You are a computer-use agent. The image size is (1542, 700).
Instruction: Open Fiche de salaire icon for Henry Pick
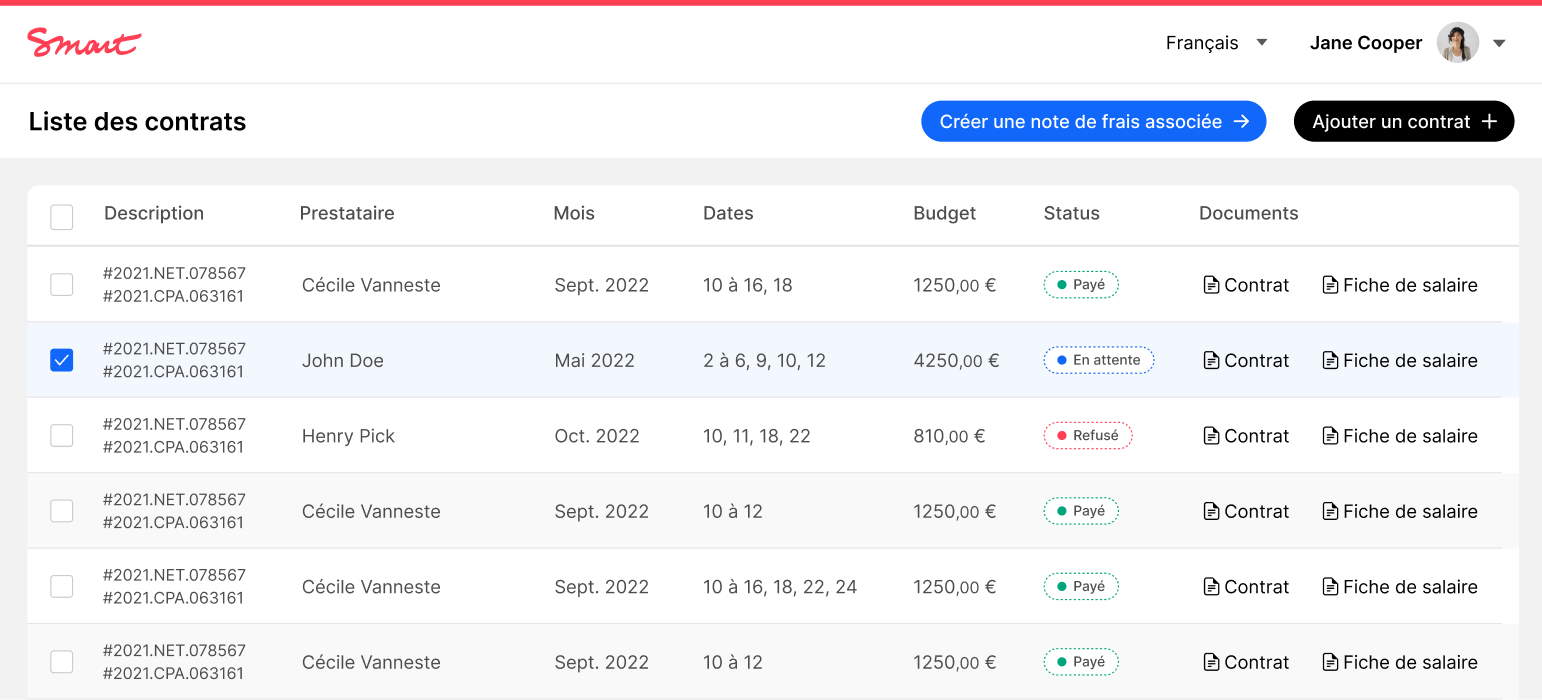coord(1330,436)
